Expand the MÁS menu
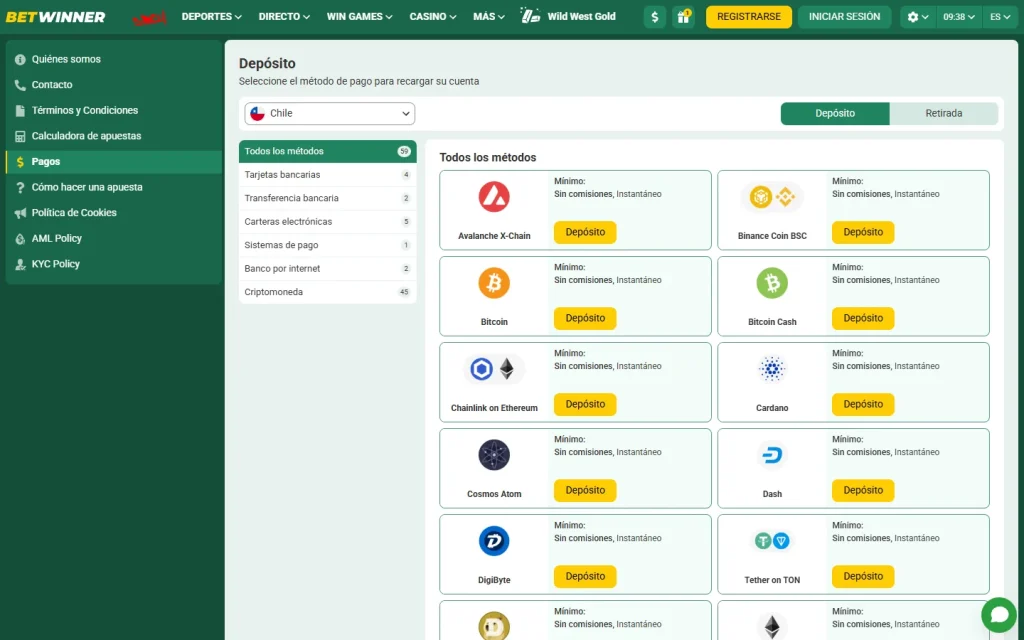 (x=489, y=16)
